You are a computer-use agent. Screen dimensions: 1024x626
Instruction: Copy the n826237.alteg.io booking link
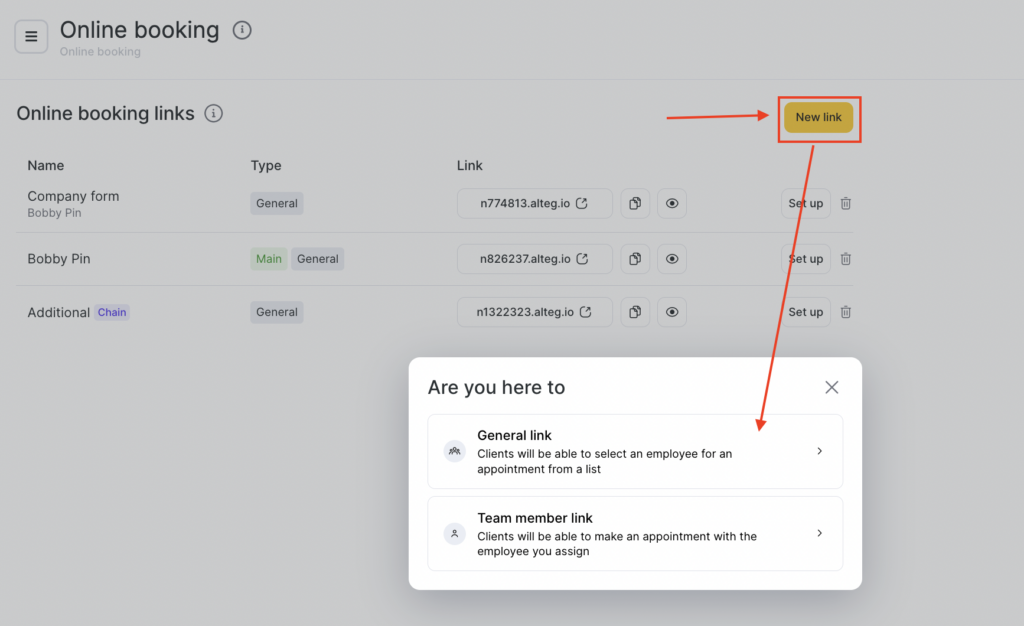635,259
